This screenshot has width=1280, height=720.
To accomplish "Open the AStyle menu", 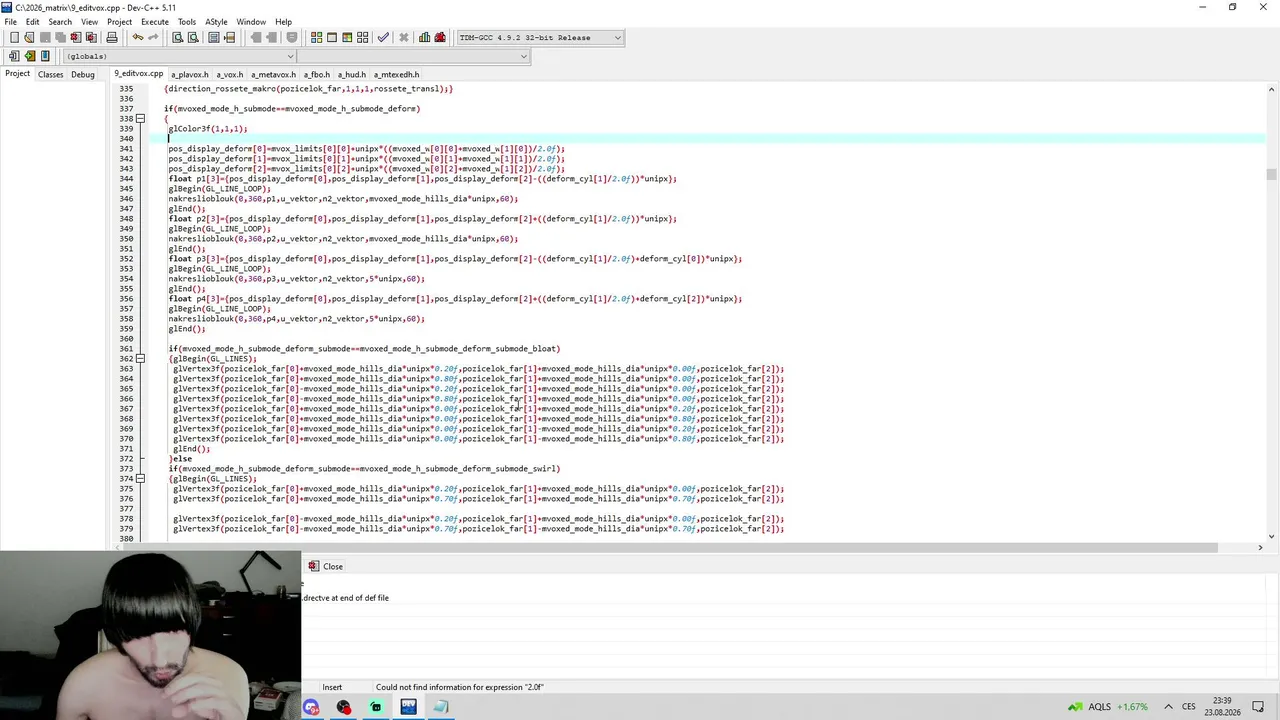I will pos(216,22).
